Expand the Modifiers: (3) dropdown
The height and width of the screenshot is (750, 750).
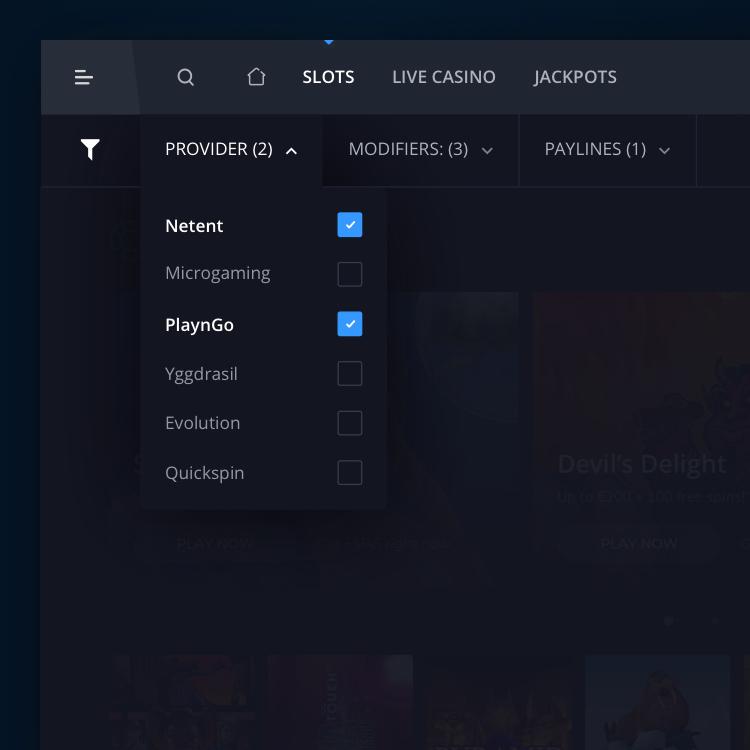[x=420, y=150]
